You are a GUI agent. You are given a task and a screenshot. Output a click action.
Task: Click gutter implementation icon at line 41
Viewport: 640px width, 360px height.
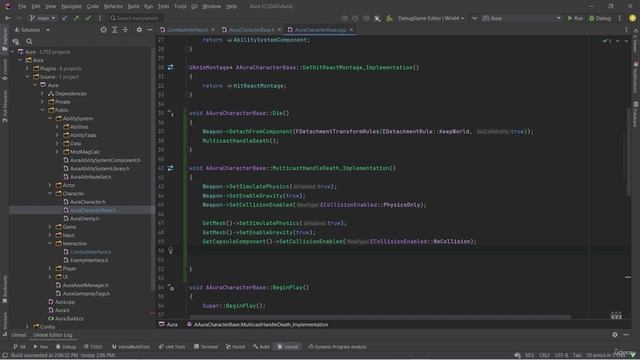[170, 168]
